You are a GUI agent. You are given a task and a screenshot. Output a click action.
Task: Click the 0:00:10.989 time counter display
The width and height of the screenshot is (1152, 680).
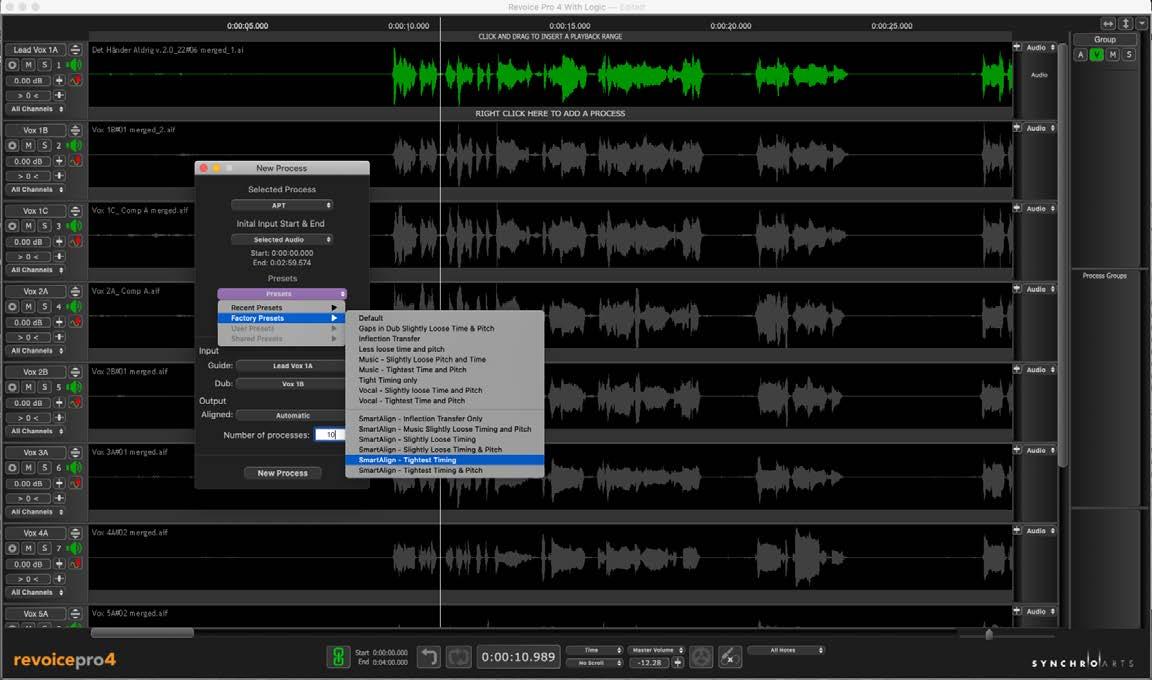(518, 657)
